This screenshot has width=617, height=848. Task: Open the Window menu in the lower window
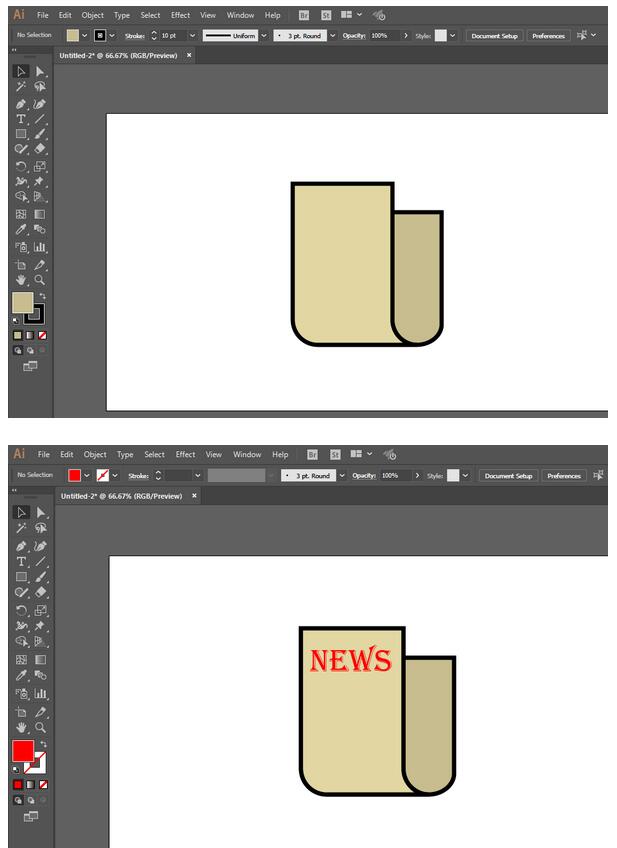(247, 455)
